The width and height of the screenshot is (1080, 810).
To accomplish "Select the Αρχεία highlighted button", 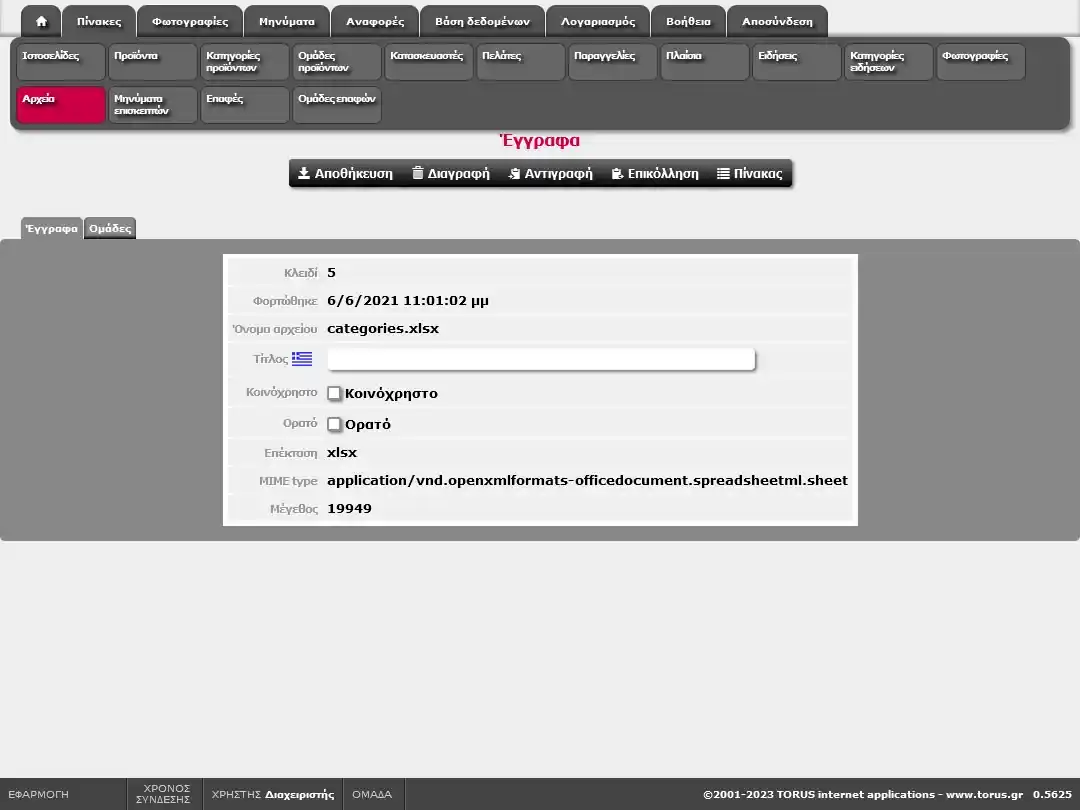I will (x=61, y=105).
